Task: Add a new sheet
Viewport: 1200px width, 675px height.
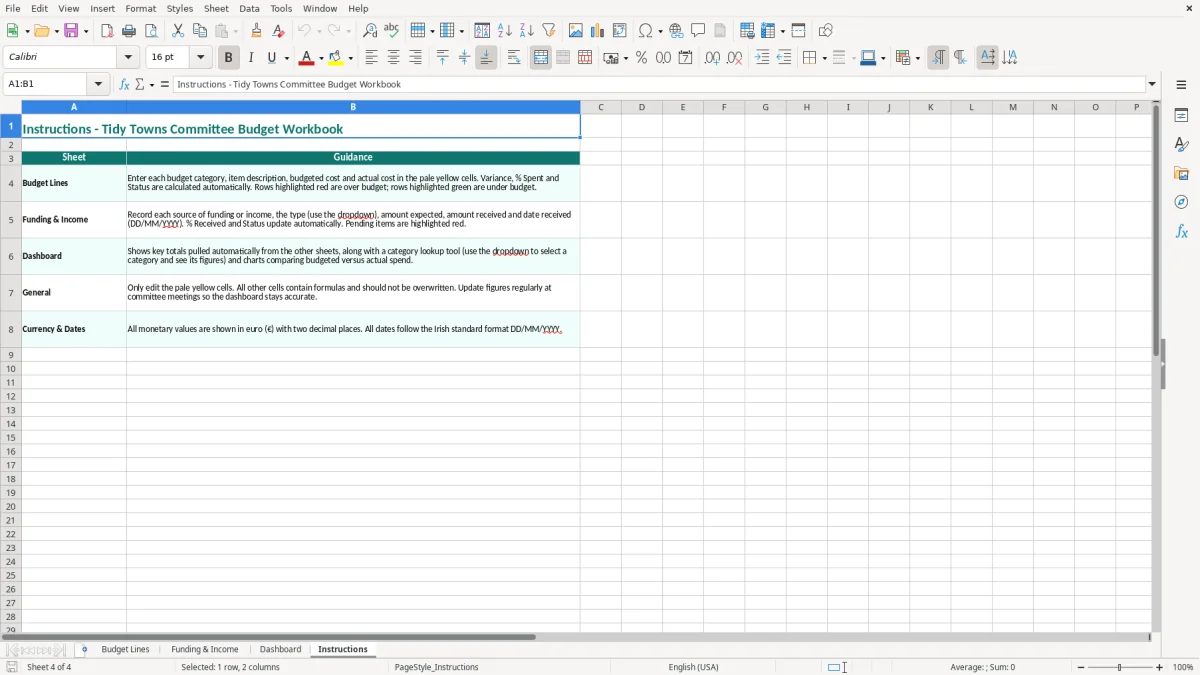Action: [84, 650]
